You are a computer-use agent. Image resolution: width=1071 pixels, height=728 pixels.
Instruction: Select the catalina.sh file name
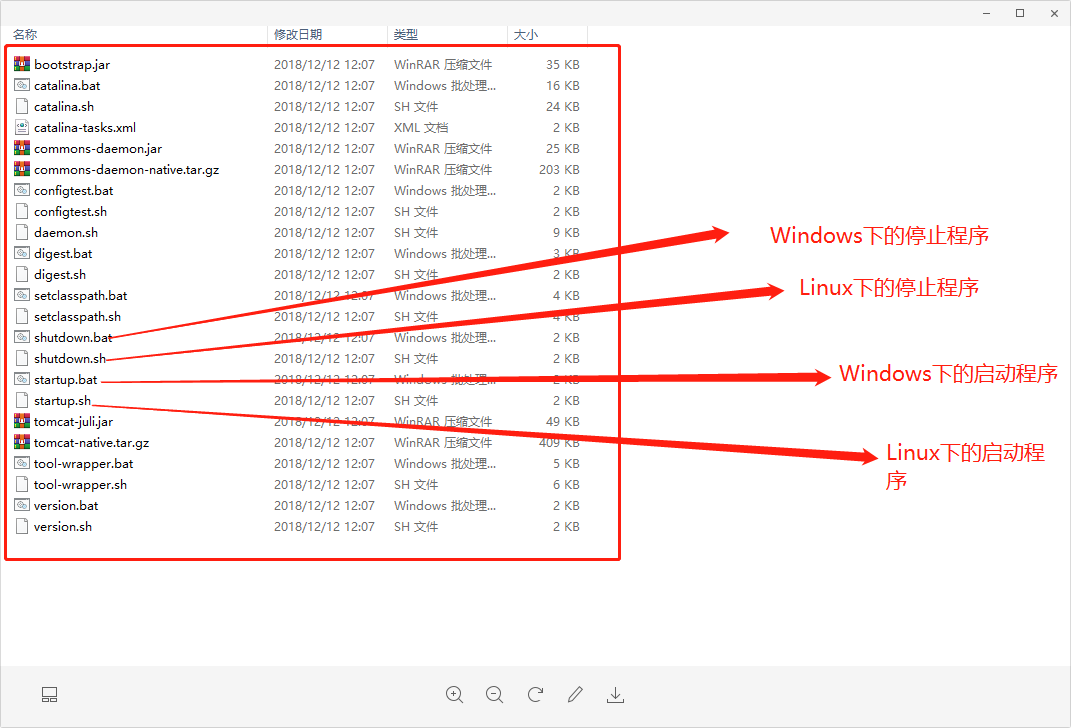(x=64, y=107)
